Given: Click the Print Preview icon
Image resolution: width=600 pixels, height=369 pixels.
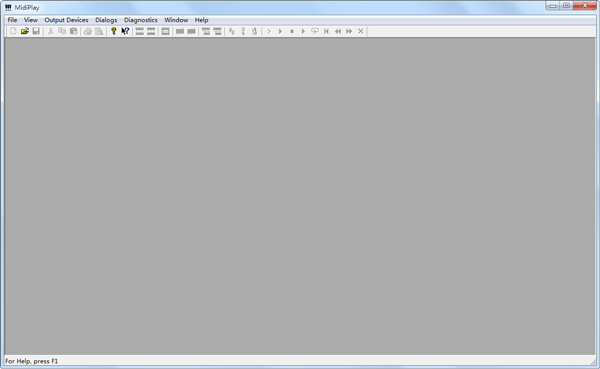Looking at the screenshot, I should click(x=99, y=31).
